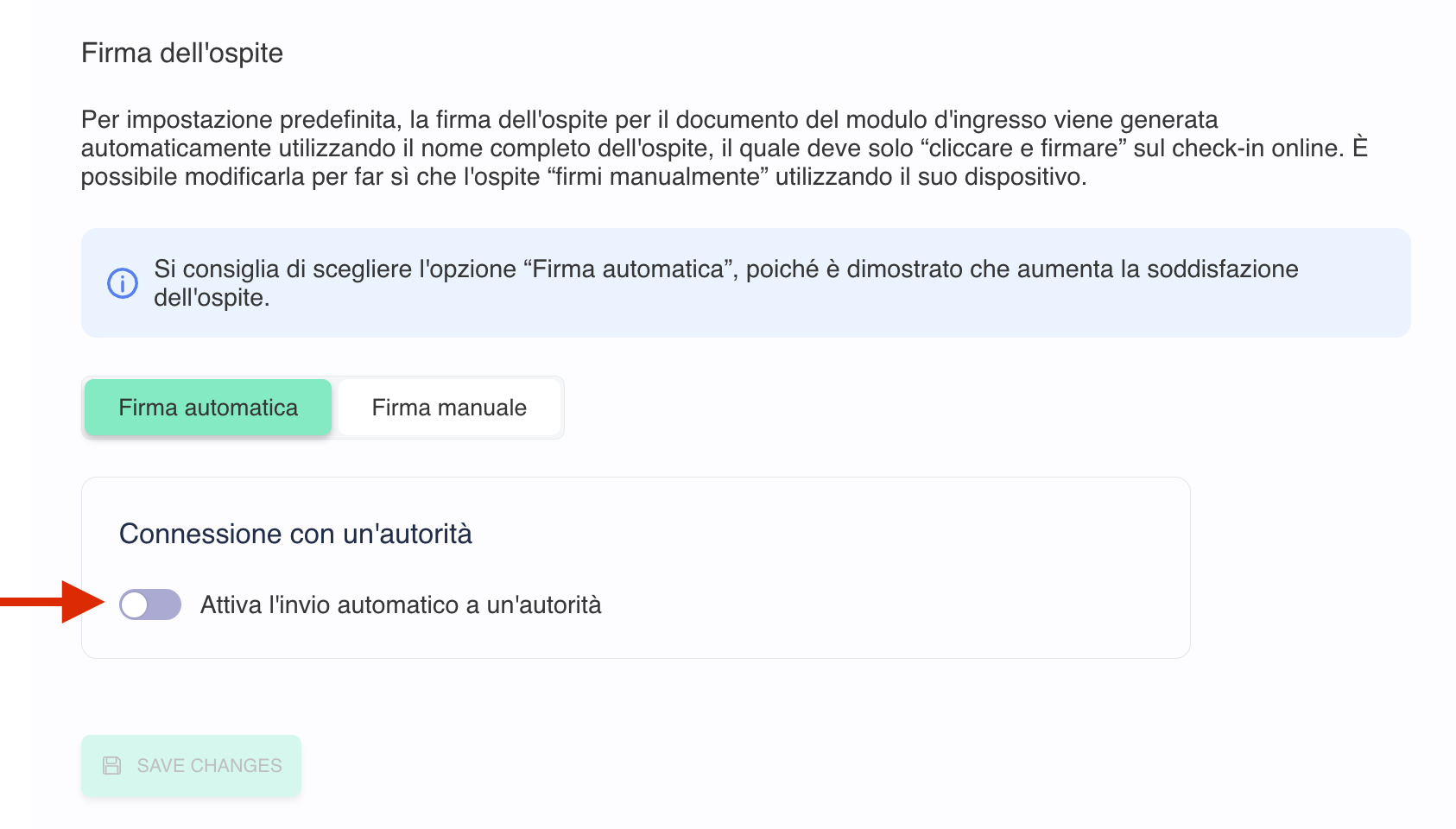
Task: Click the word 'dell'ospite.' ending the banner
Action: point(212,298)
